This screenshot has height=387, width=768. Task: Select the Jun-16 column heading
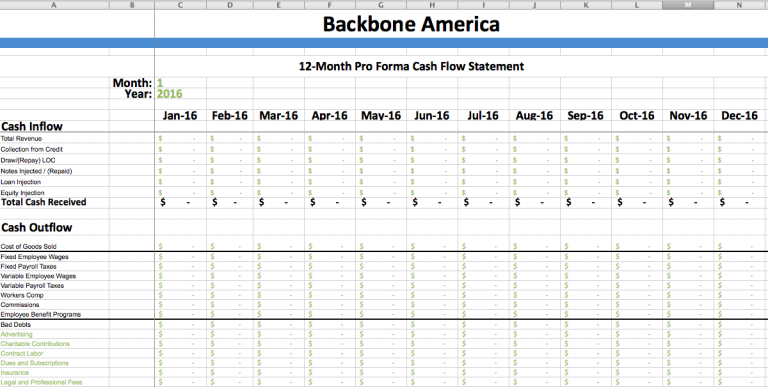[432, 116]
